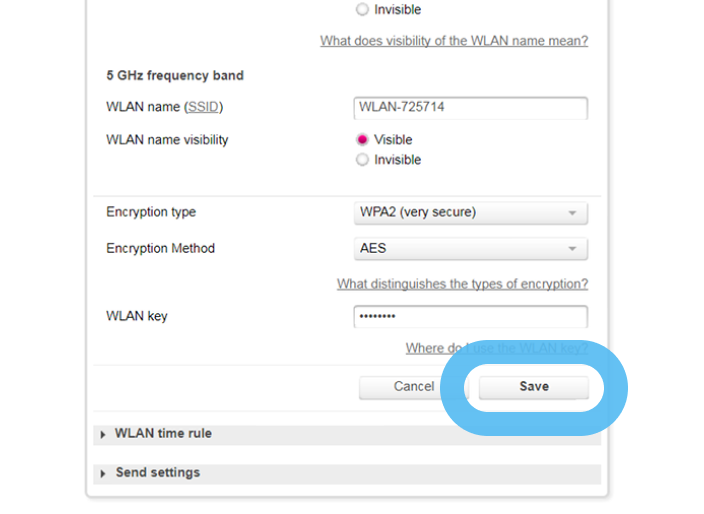This screenshot has height=514, width=704.
Task: Click the Send settings triangle icon
Action: click(x=104, y=473)
